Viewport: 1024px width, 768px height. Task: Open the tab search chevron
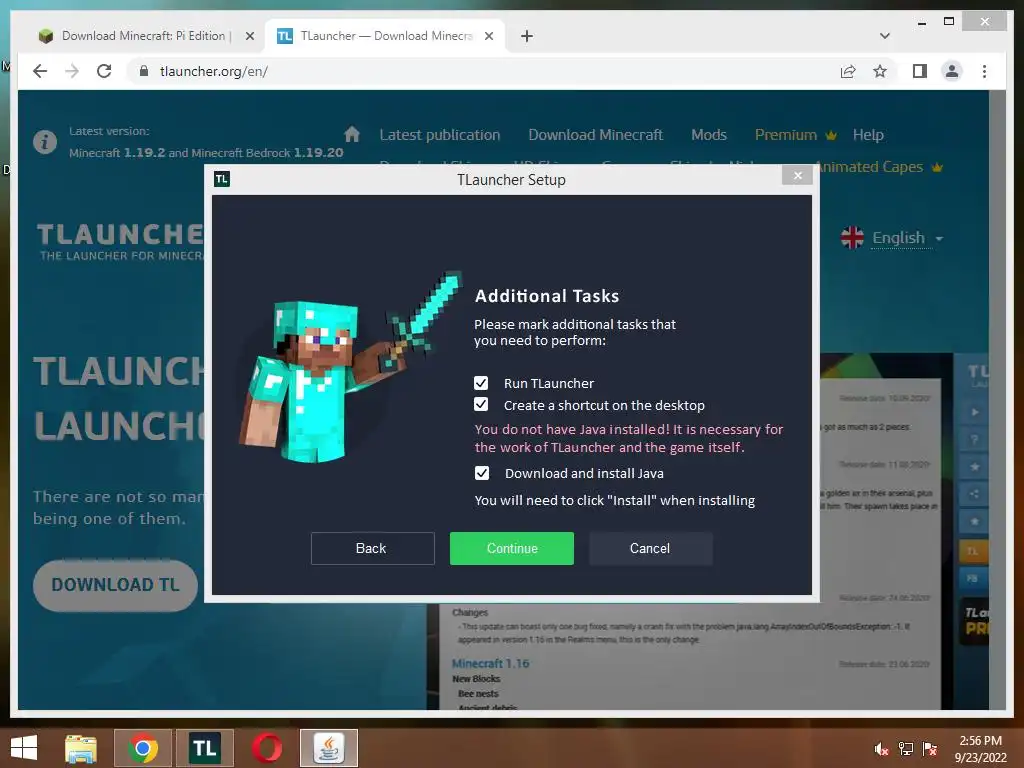tap(885, 36)
